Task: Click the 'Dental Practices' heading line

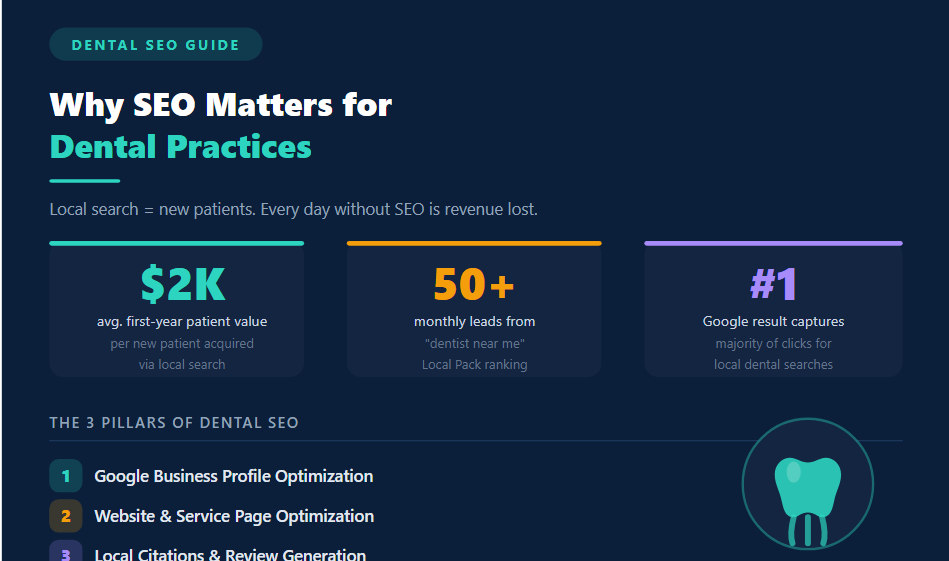Action: [180, 147]
